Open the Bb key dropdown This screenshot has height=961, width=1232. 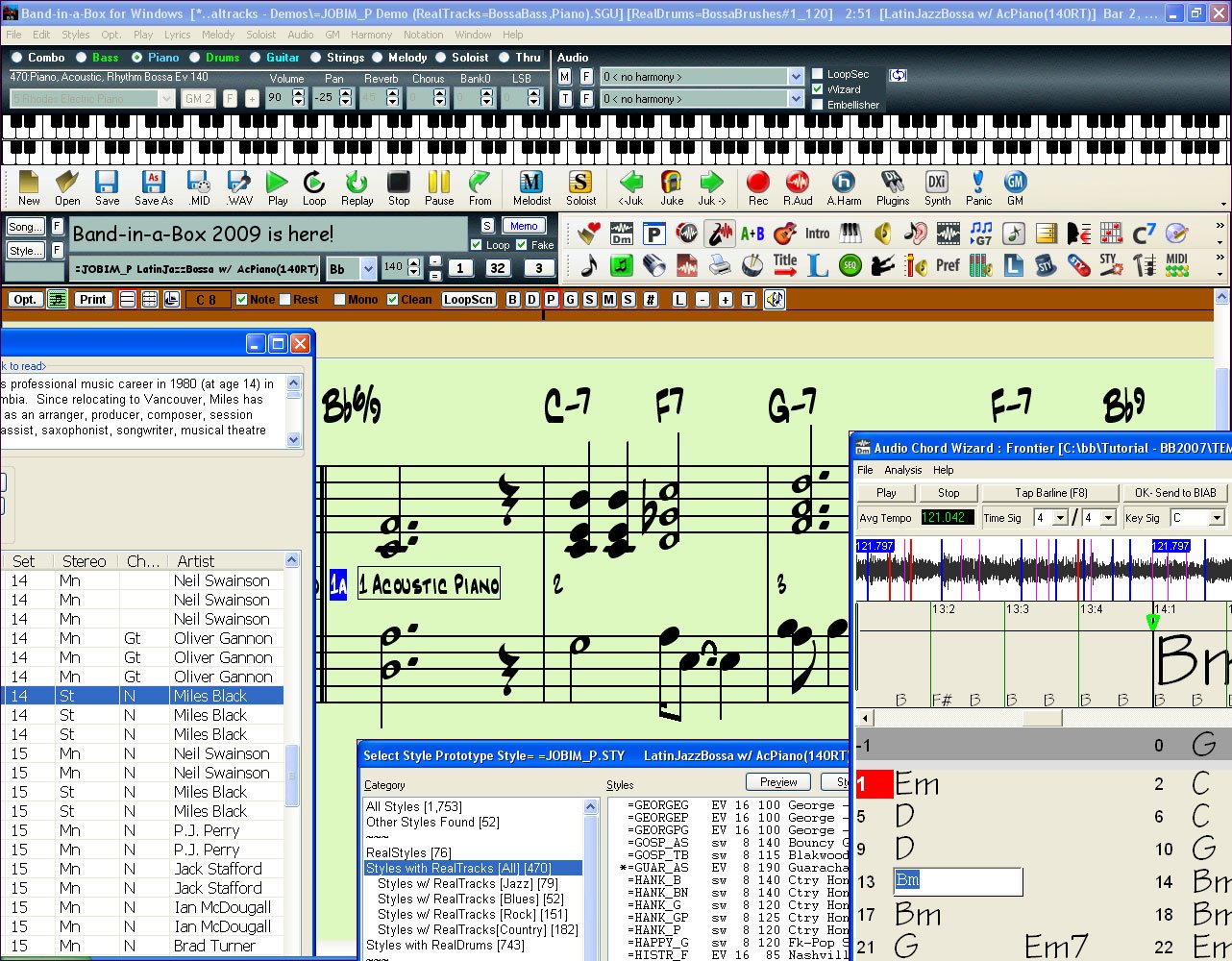click(367, 269)
